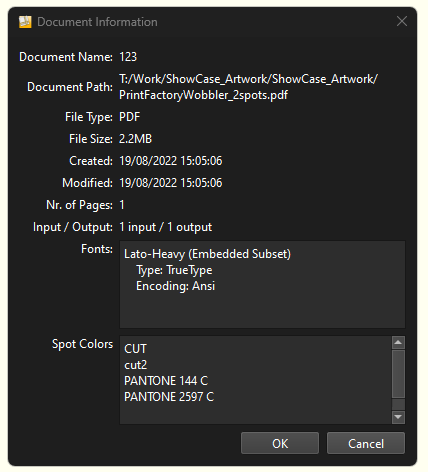Click the Document Name value 123
The image size is (428, 472).
click(128, 57)
